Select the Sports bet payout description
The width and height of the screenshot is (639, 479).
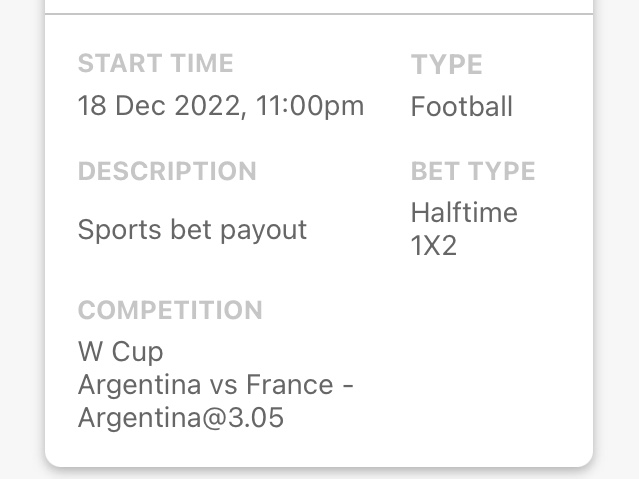click(x=192, y=230)
